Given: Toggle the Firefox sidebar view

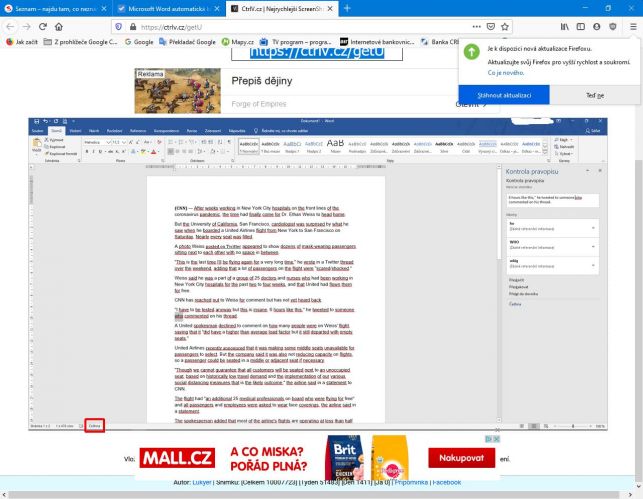Looking at the screenshot, I should [x=581, y=27].
